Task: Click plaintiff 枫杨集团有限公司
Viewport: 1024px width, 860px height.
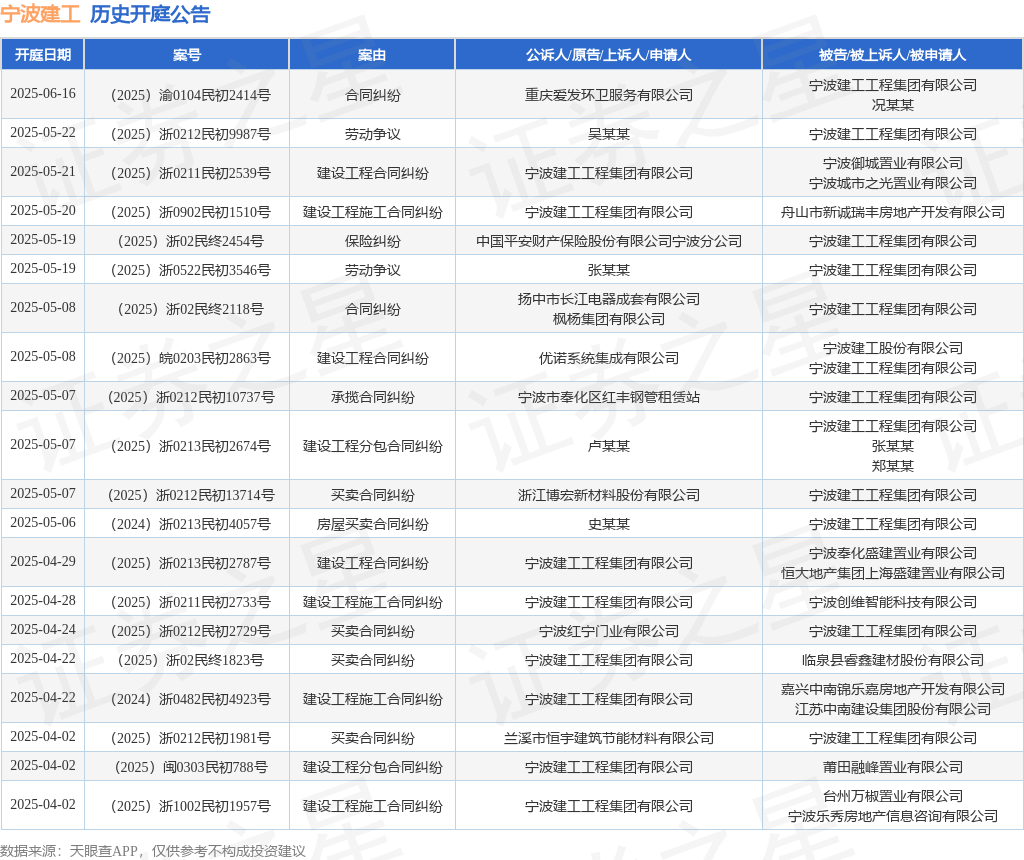Action: pyautogui.click(x=609, y=319)
